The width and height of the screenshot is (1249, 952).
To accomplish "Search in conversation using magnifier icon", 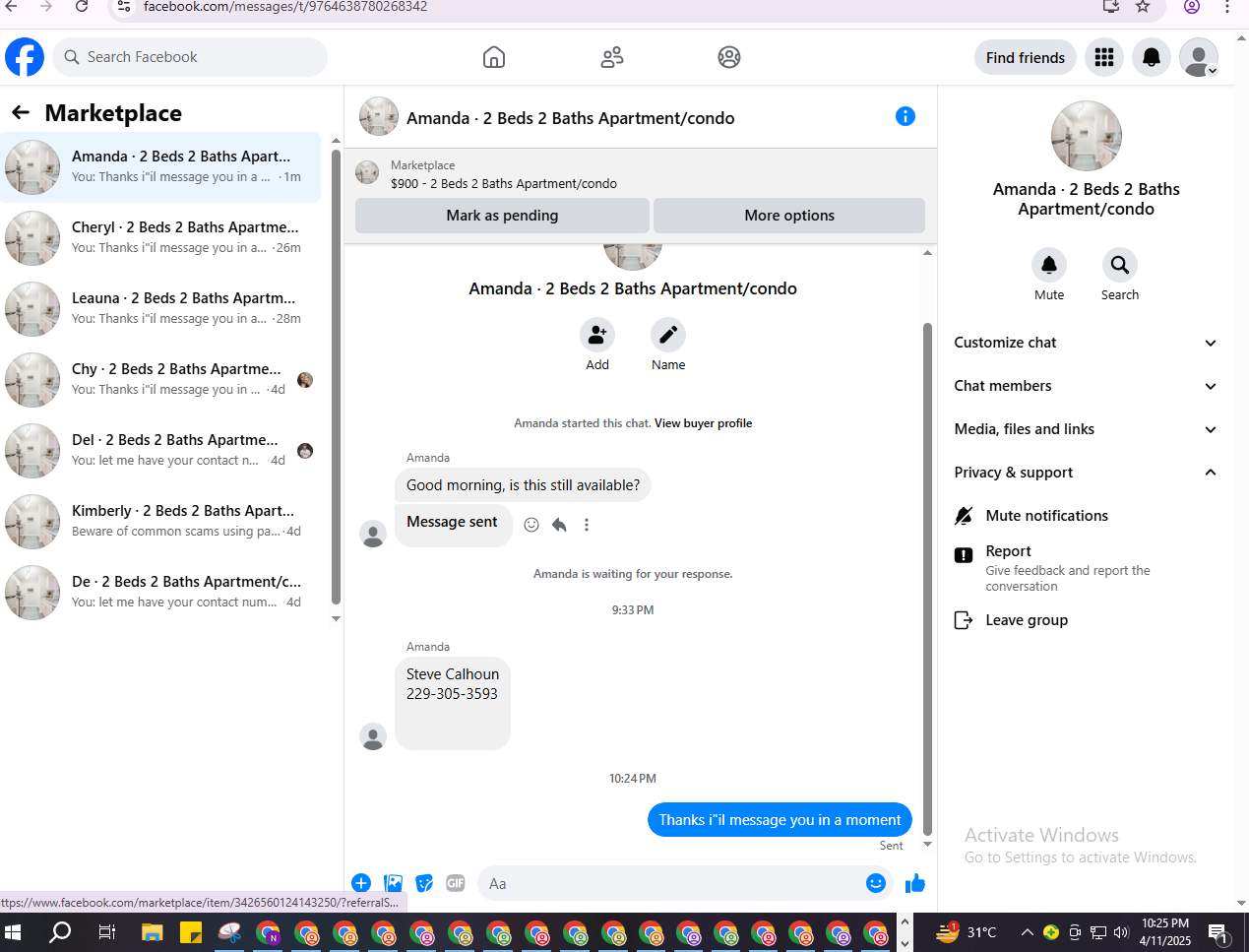I will tap(1120, 265).
